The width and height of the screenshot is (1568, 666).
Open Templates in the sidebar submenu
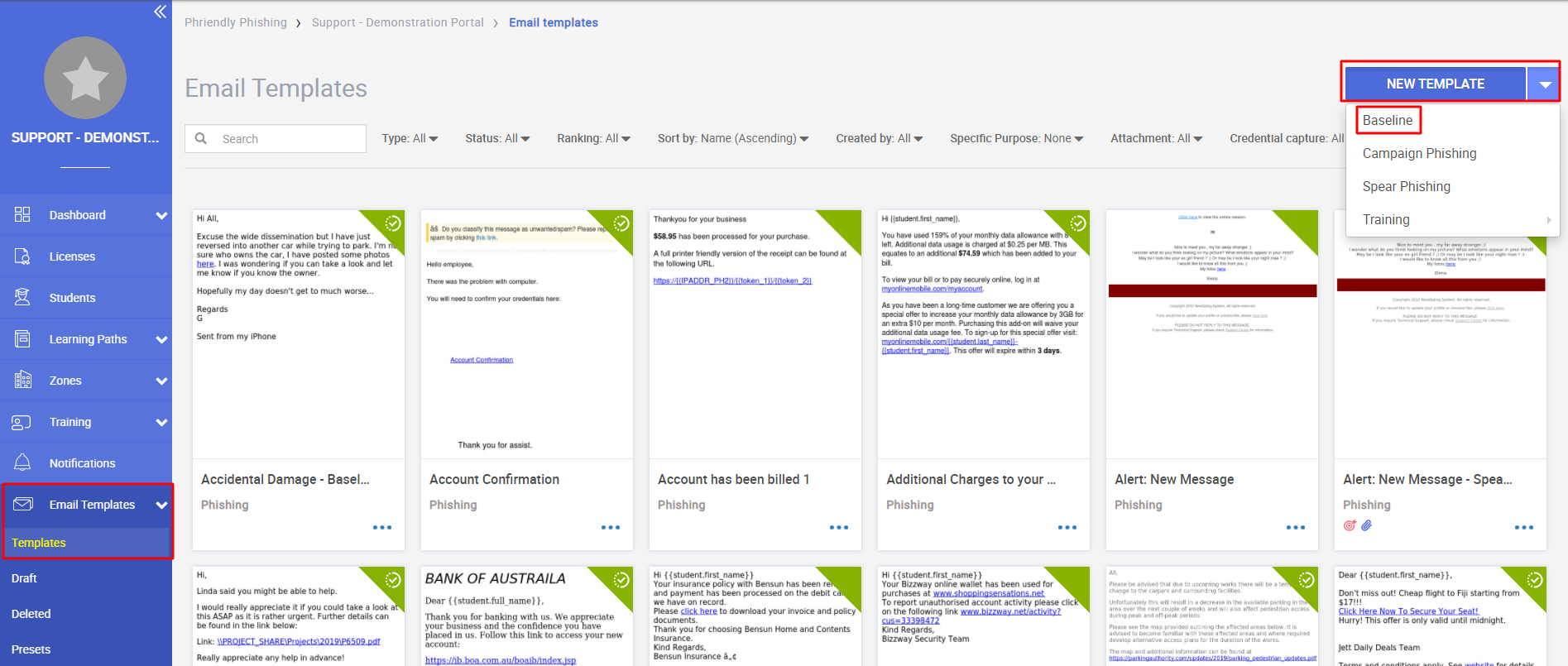pos(86,543)
